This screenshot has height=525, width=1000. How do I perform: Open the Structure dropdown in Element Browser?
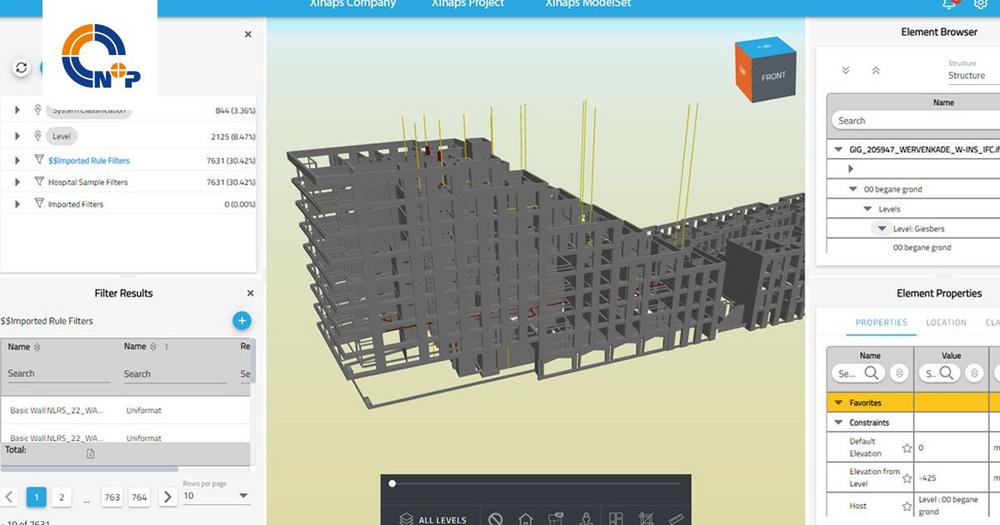pos(973,75)
